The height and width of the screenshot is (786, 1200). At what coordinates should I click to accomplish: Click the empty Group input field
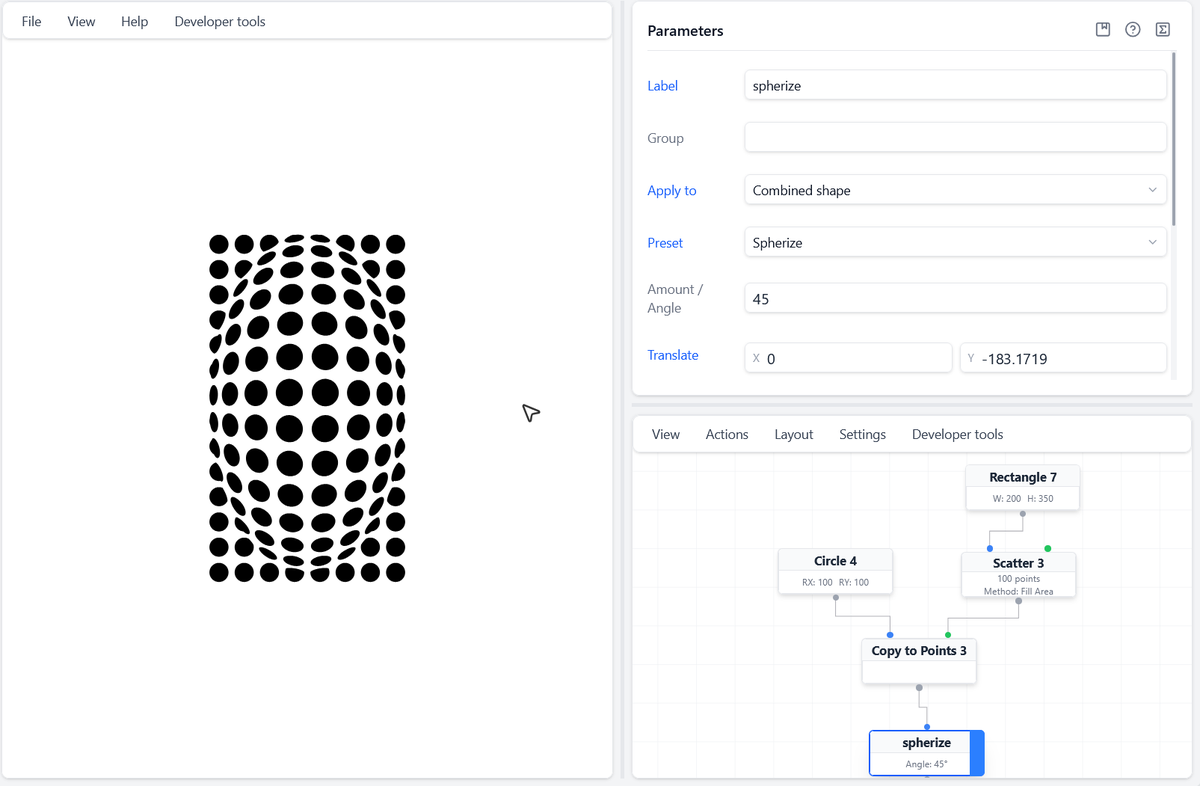coord(955,138)
